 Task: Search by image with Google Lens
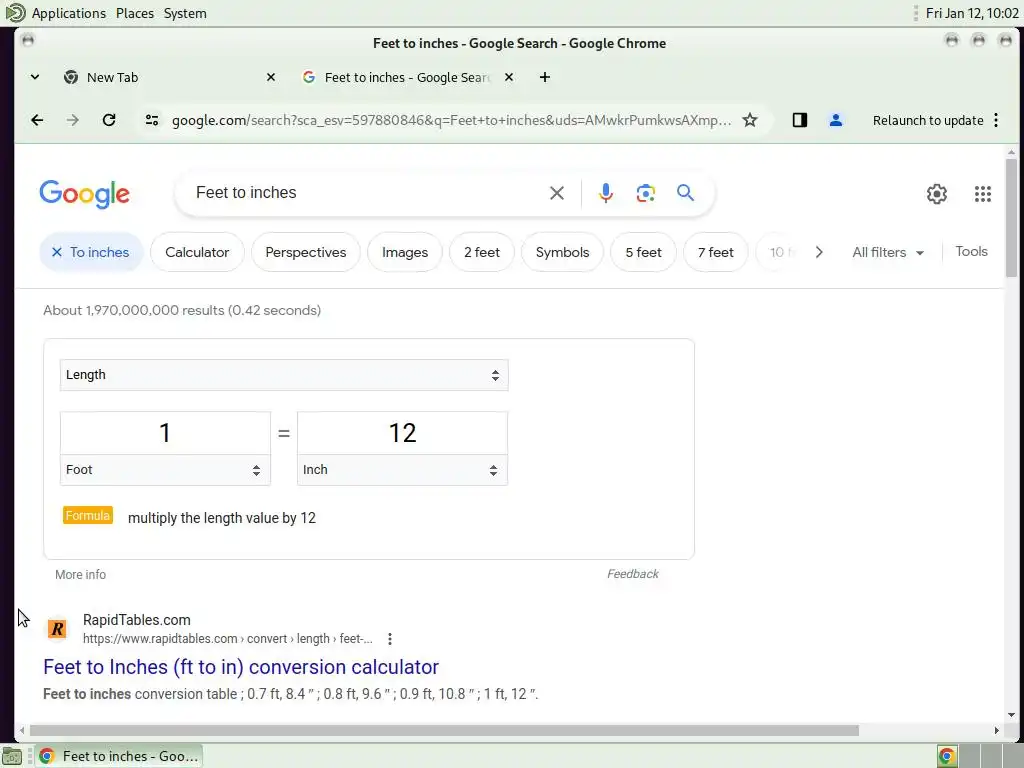[645, 193]
